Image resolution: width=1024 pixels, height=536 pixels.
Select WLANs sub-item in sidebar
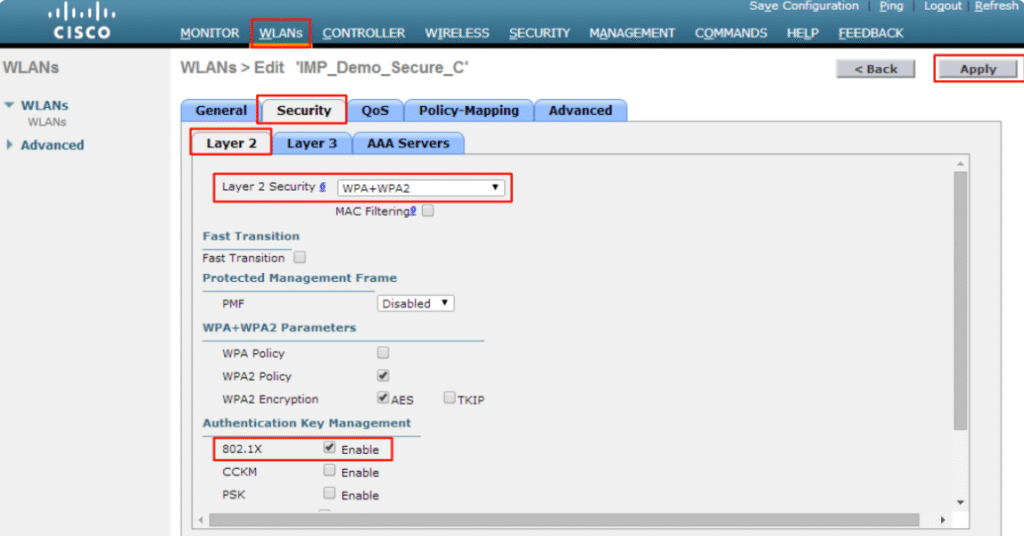pyautogui.click(x=47, y=122)
